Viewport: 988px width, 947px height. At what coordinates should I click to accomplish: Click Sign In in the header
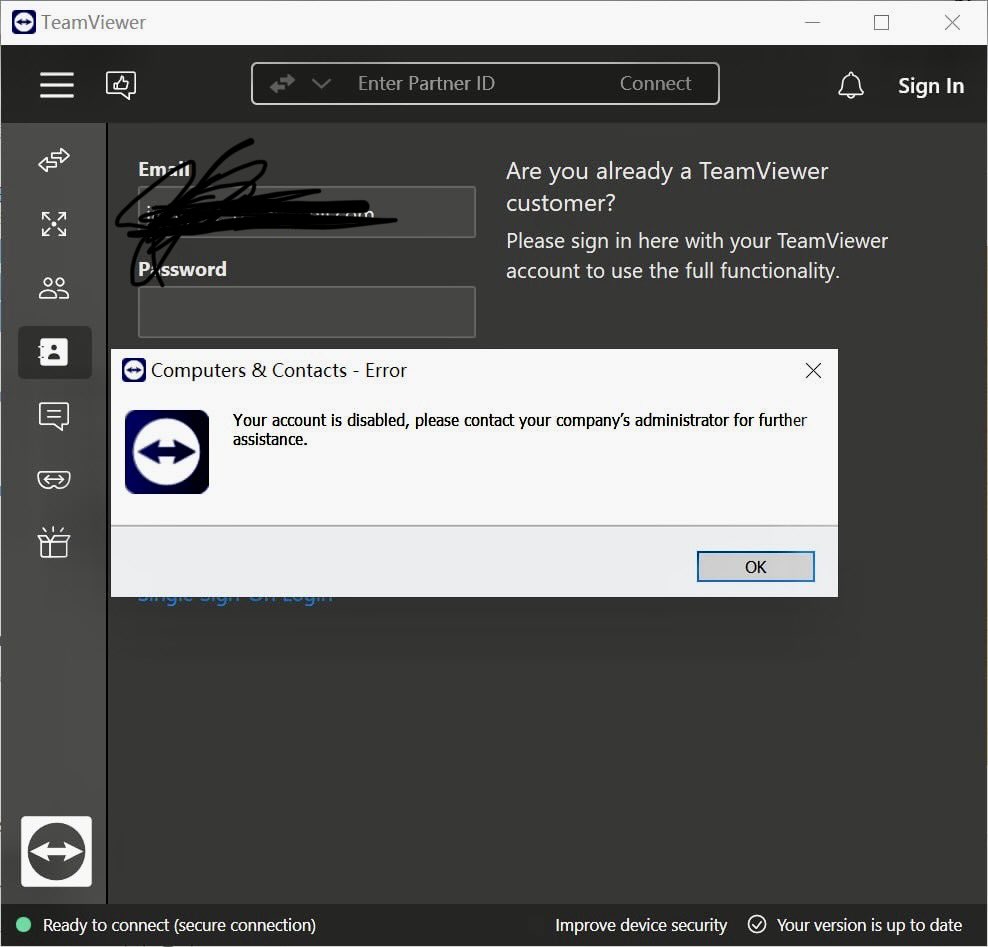[931, 86]
